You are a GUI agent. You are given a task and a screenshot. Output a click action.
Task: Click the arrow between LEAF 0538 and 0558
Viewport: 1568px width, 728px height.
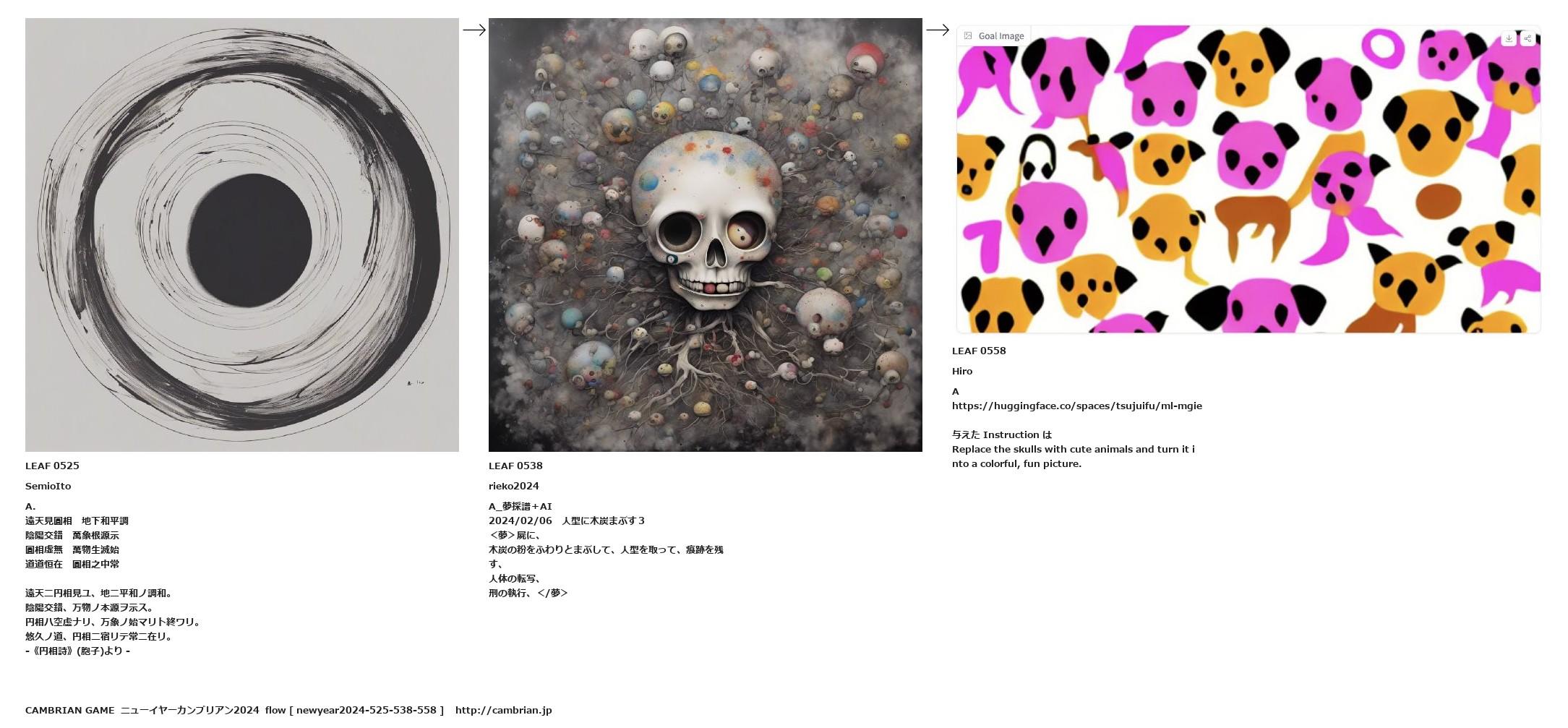pos(938,30)
